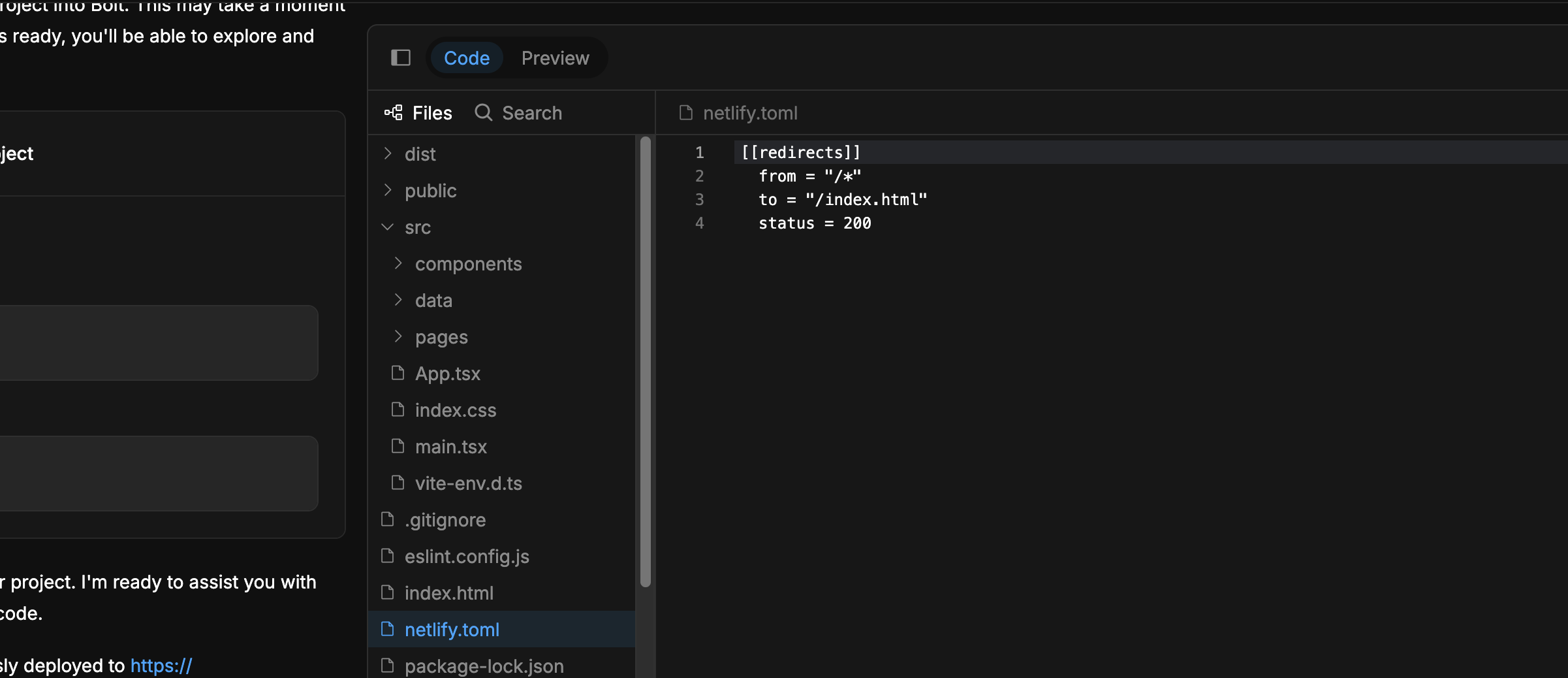Image resolution: width=1568 pixels, height=678 pixels.
Task: Expand the components folder chevron
Action: coord(398,263)
